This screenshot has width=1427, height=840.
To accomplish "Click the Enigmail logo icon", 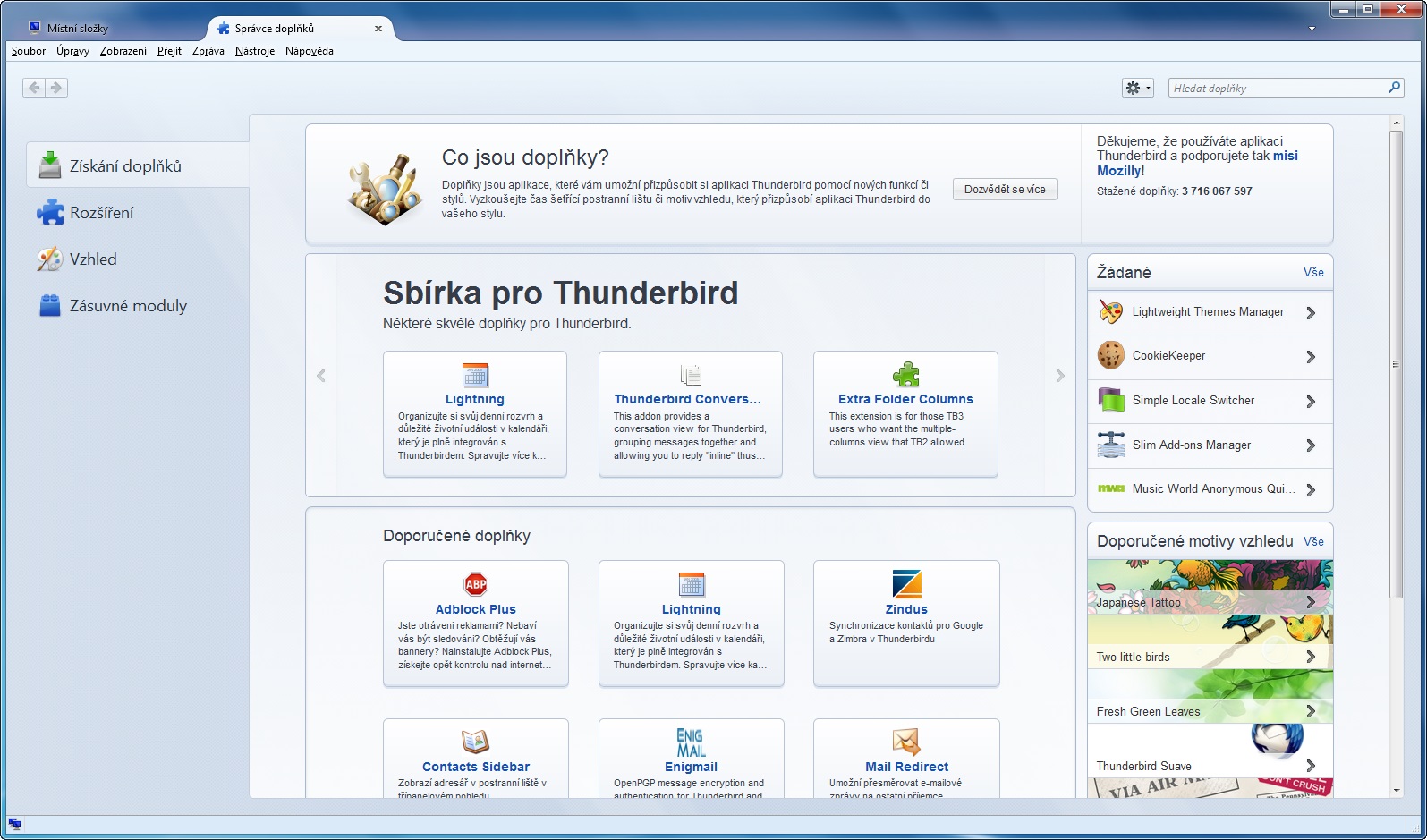I will (x=691, y=742).
